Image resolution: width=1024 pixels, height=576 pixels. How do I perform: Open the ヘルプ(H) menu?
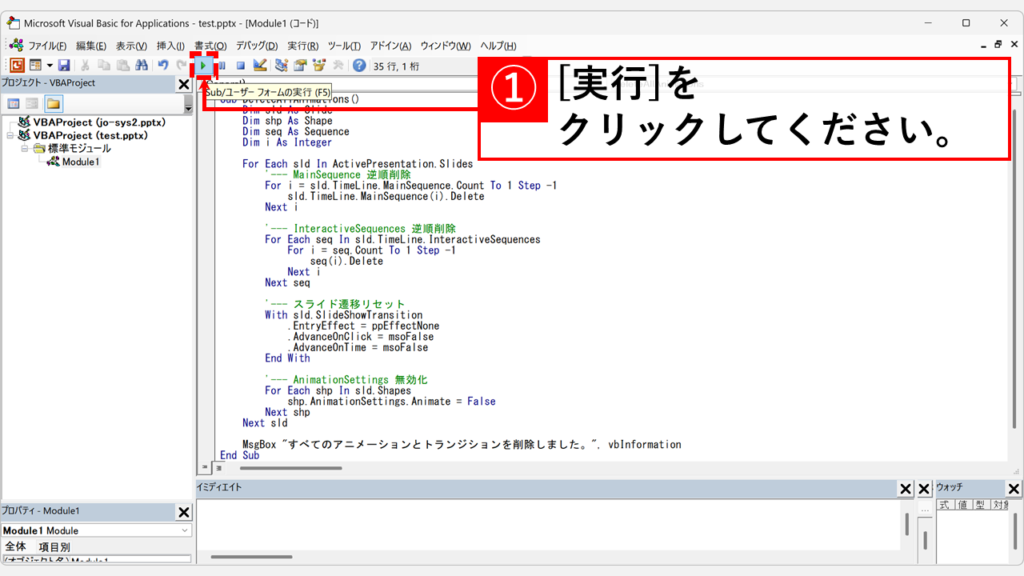coord(498,46)
